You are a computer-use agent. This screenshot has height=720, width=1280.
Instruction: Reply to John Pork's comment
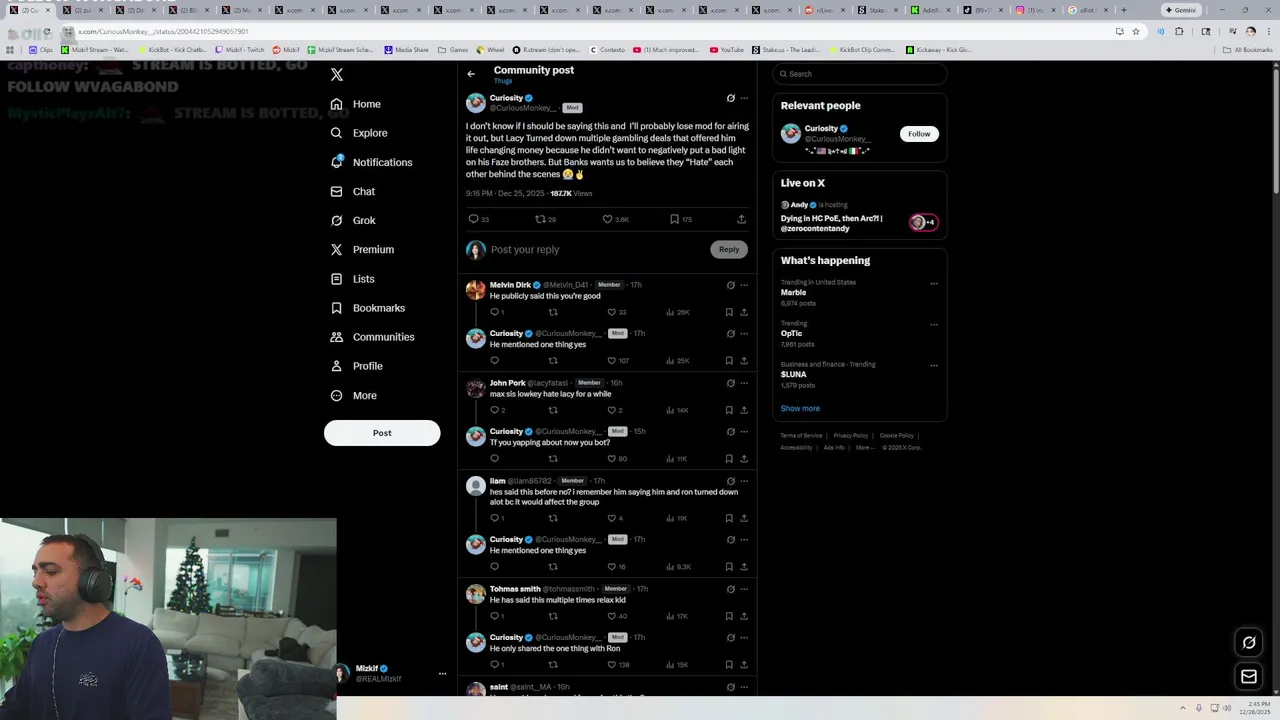click(x=497, y=410)
